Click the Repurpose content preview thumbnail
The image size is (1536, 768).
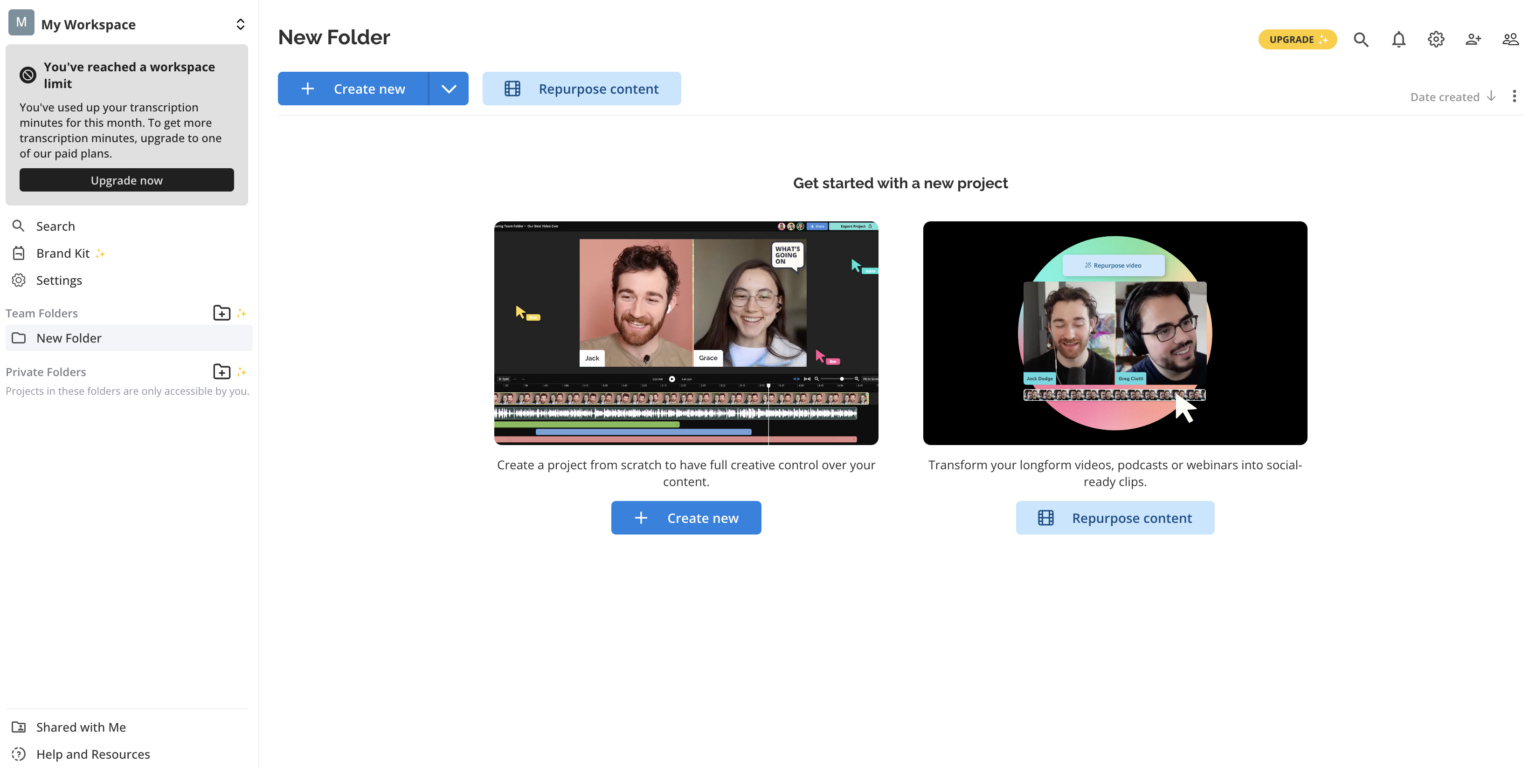click(1114, 332)
